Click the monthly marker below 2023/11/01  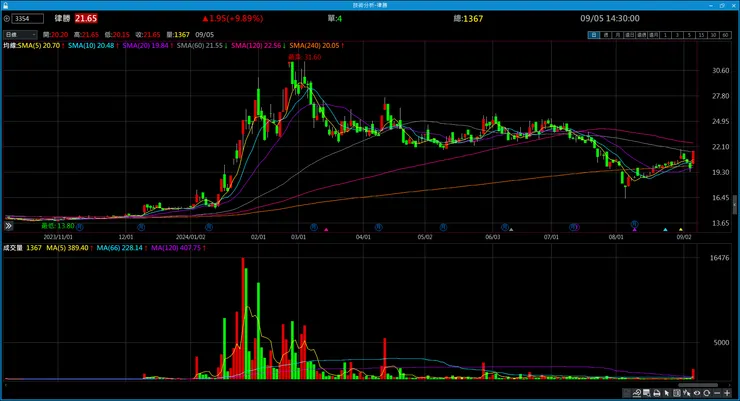click(x=80, y=227)
